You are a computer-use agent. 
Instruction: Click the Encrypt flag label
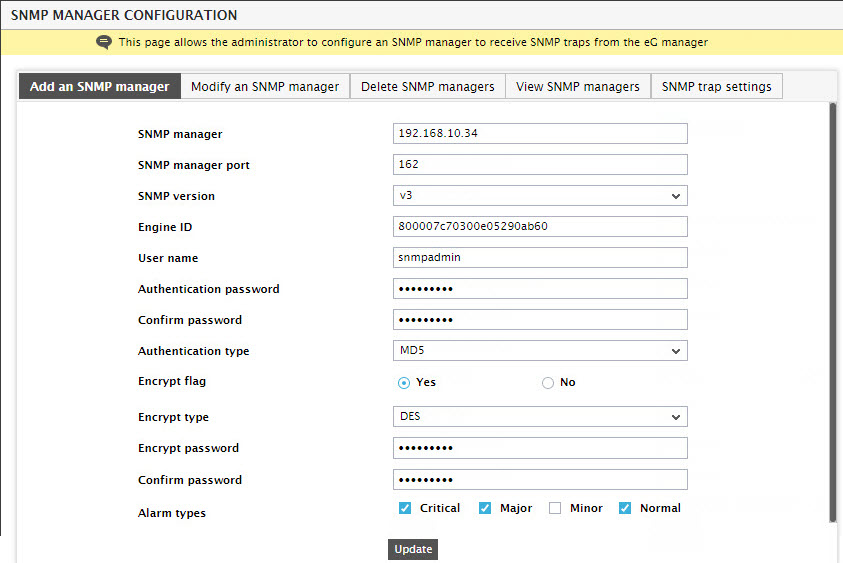coord(172,381)
